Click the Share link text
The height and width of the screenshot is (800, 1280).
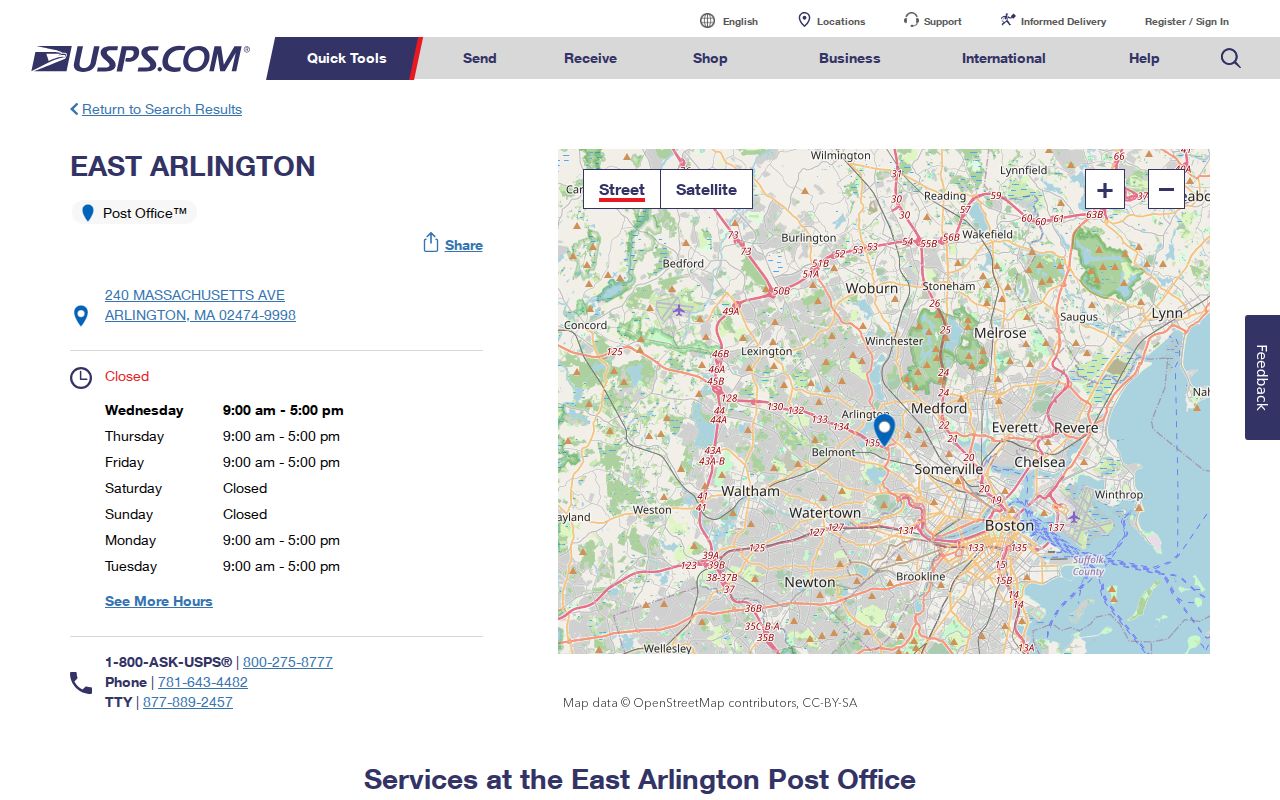[464, 245]
